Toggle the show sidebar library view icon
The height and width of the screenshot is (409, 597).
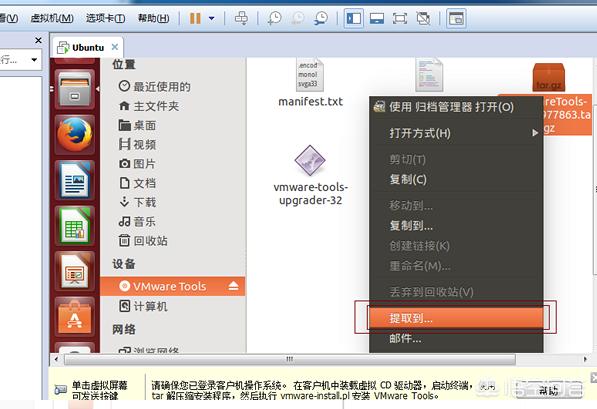click(x=354, y=18)
